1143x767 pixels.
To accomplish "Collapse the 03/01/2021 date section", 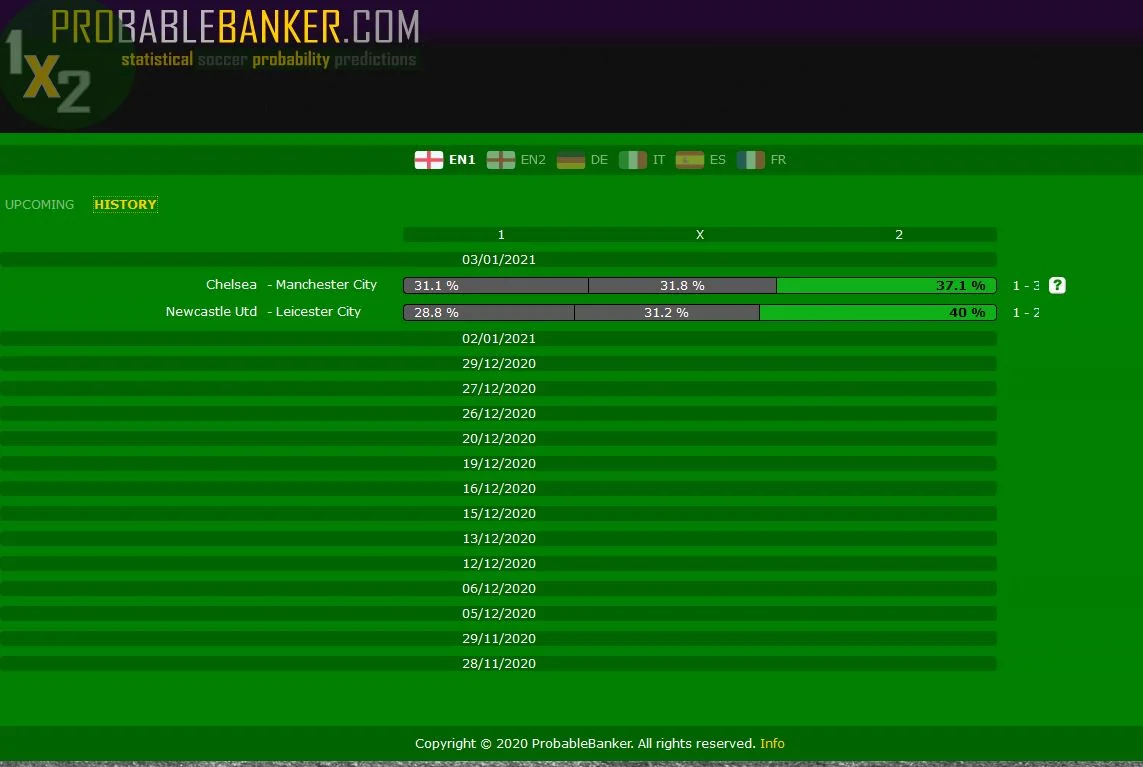I will (x=498, y=260).
